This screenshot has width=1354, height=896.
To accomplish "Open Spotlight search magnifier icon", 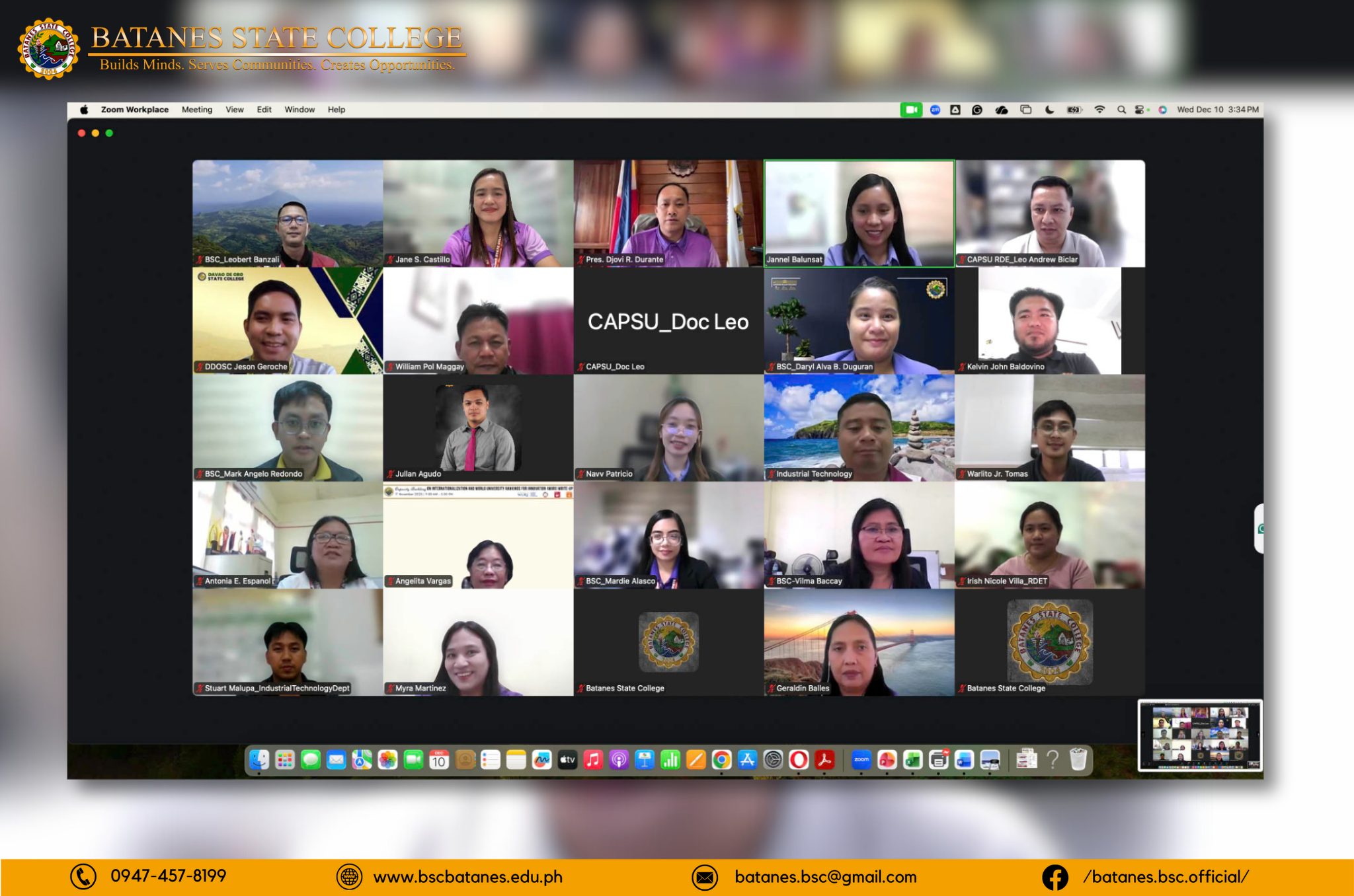I will click(1121, 110).
